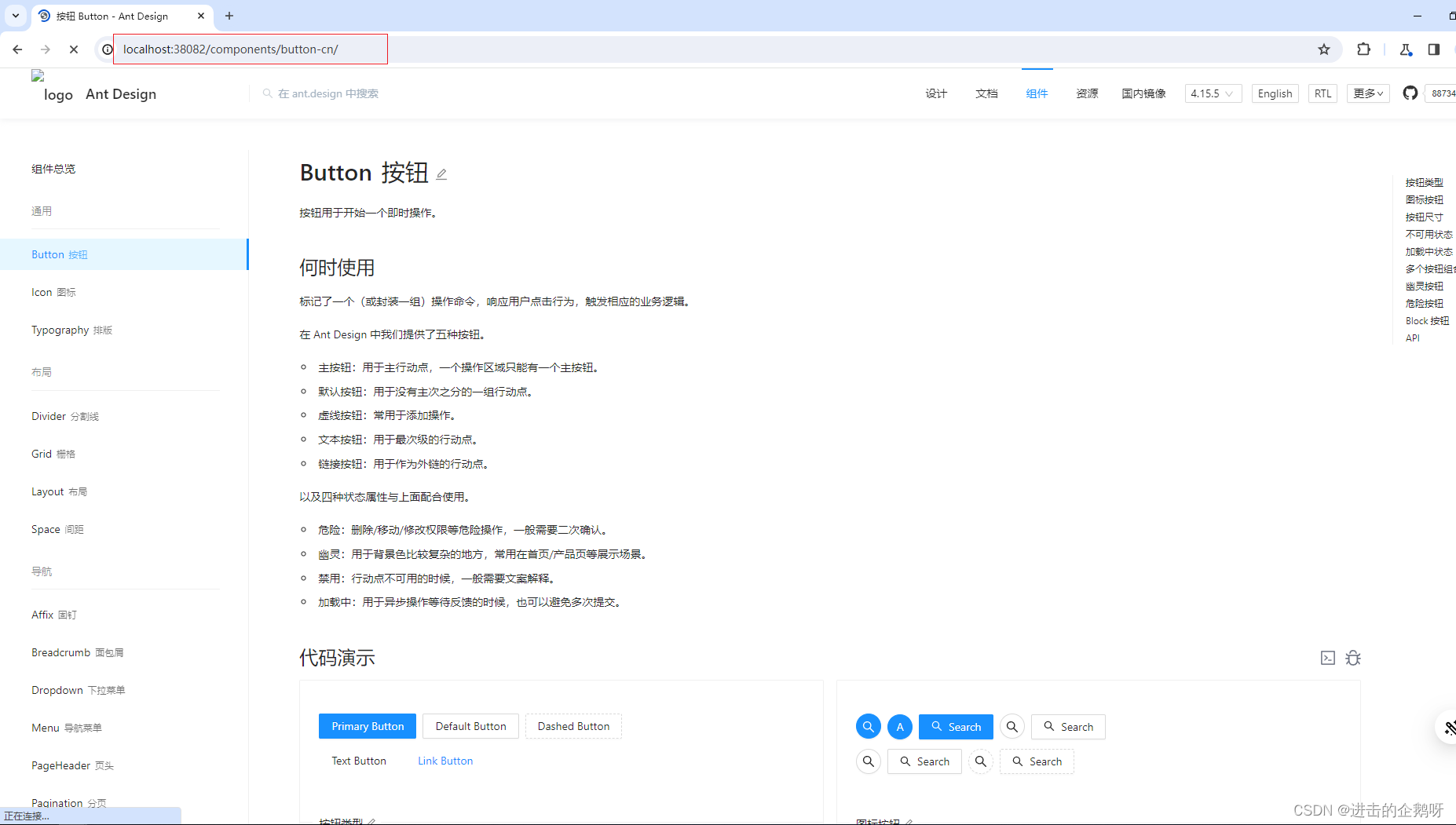Select Layout 布局 in the sidebar

pos(124,491)
